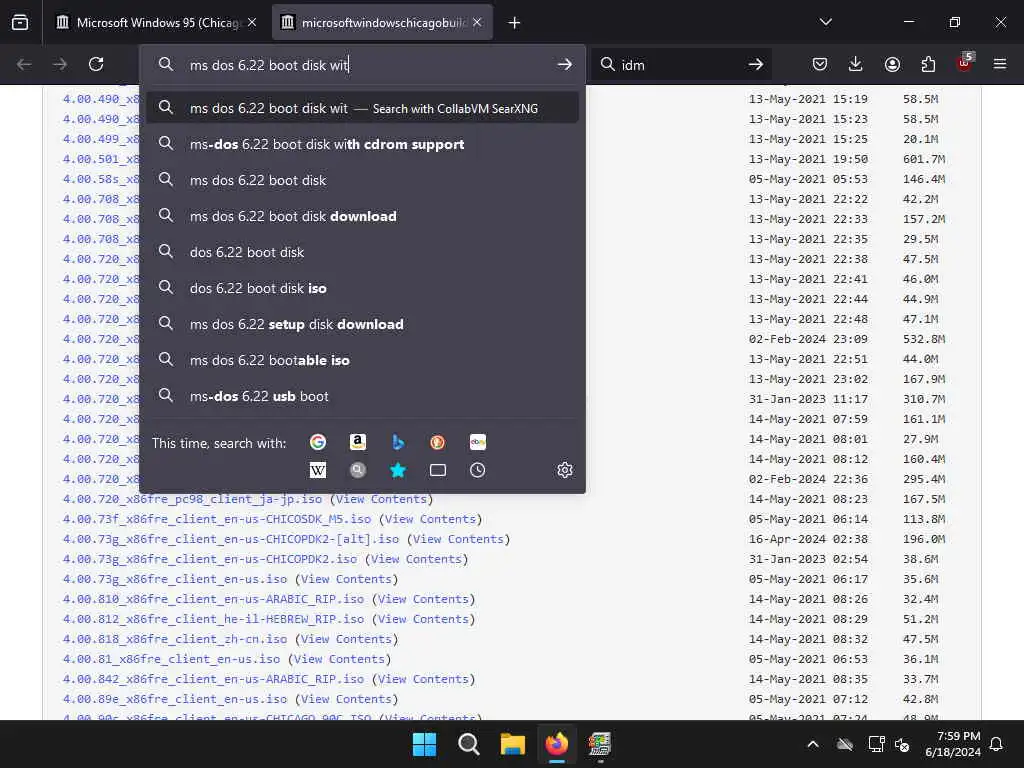Viewport: 1024px width, 768px height.
Task: Open the Windows Start menu
Action: click(424, 744)
